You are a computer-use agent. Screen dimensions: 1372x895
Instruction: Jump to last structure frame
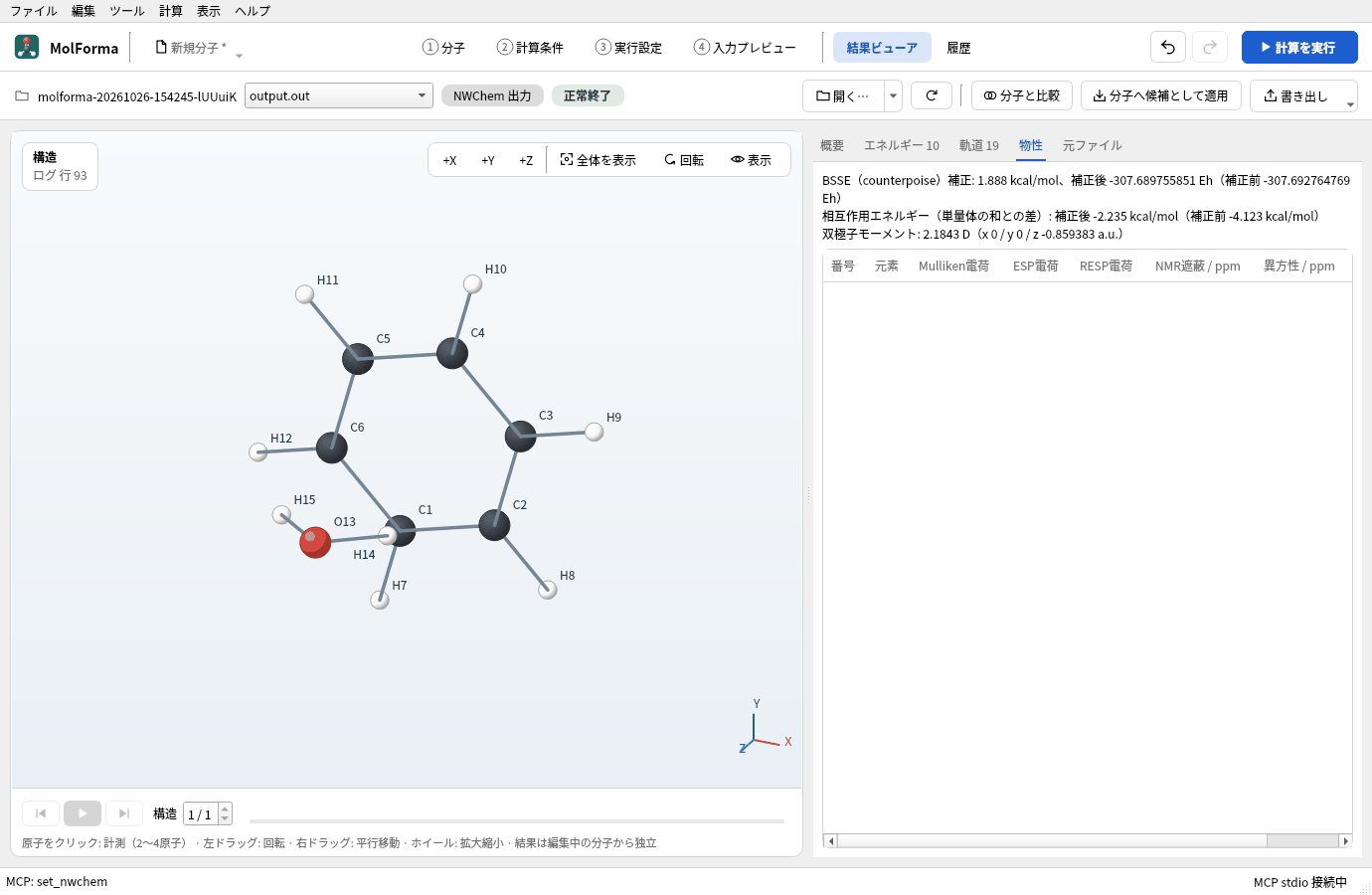pyautogui.click(x=124, y=813)
